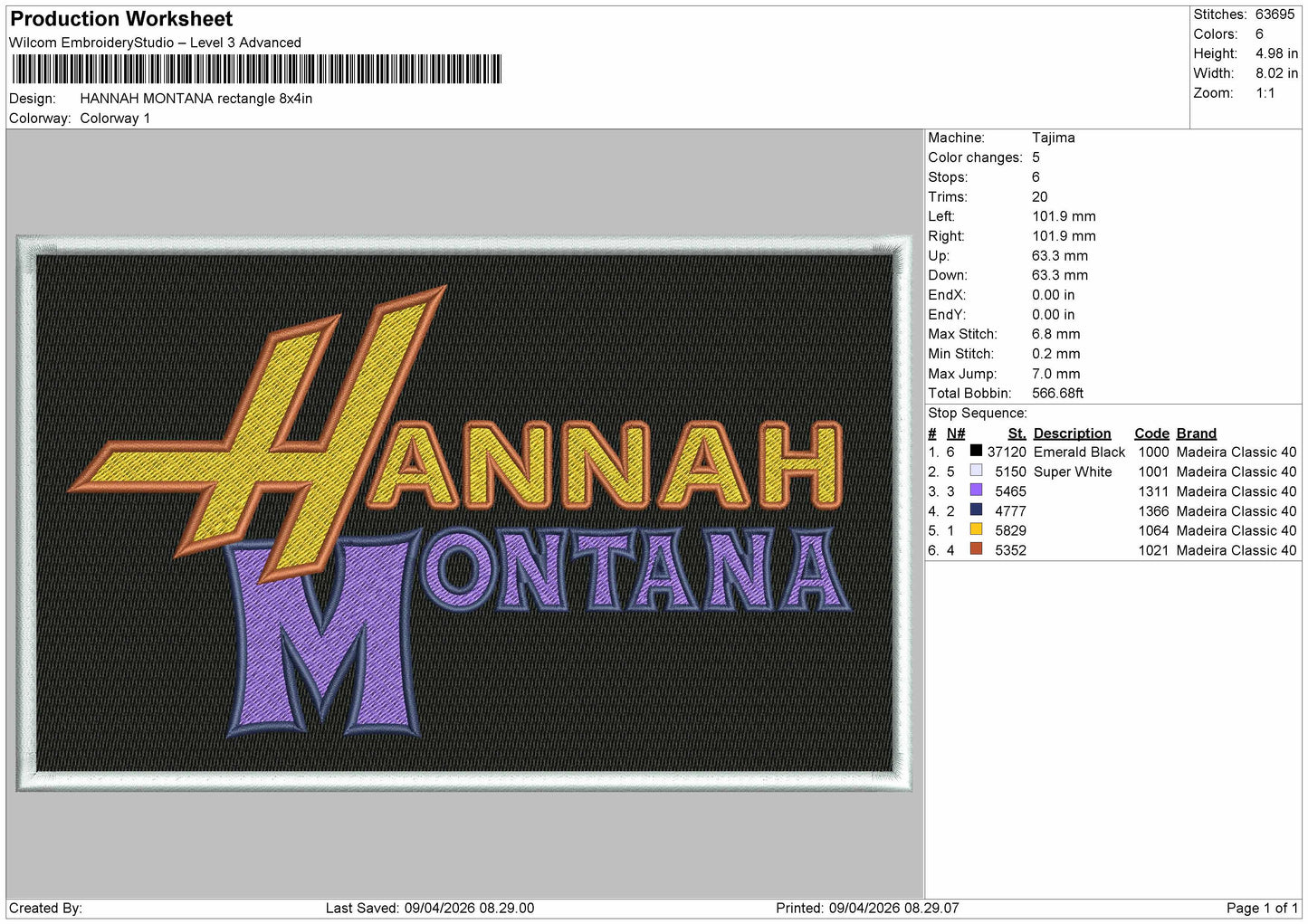The image size is (1308, 924).
Task: Click the 'Created By:' footer label
Action: tap(45, 909)
